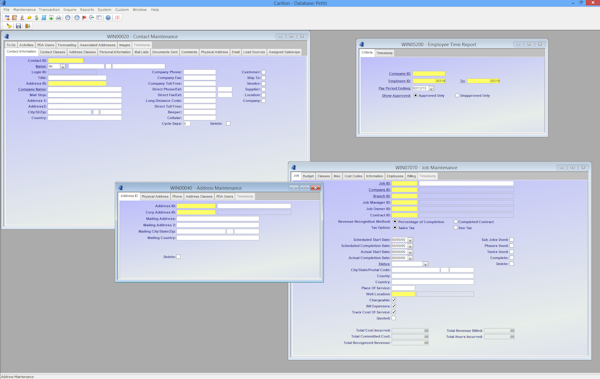
Task: Open the Forecasting tab in Contact Maintenance
Action: (67, 45)
